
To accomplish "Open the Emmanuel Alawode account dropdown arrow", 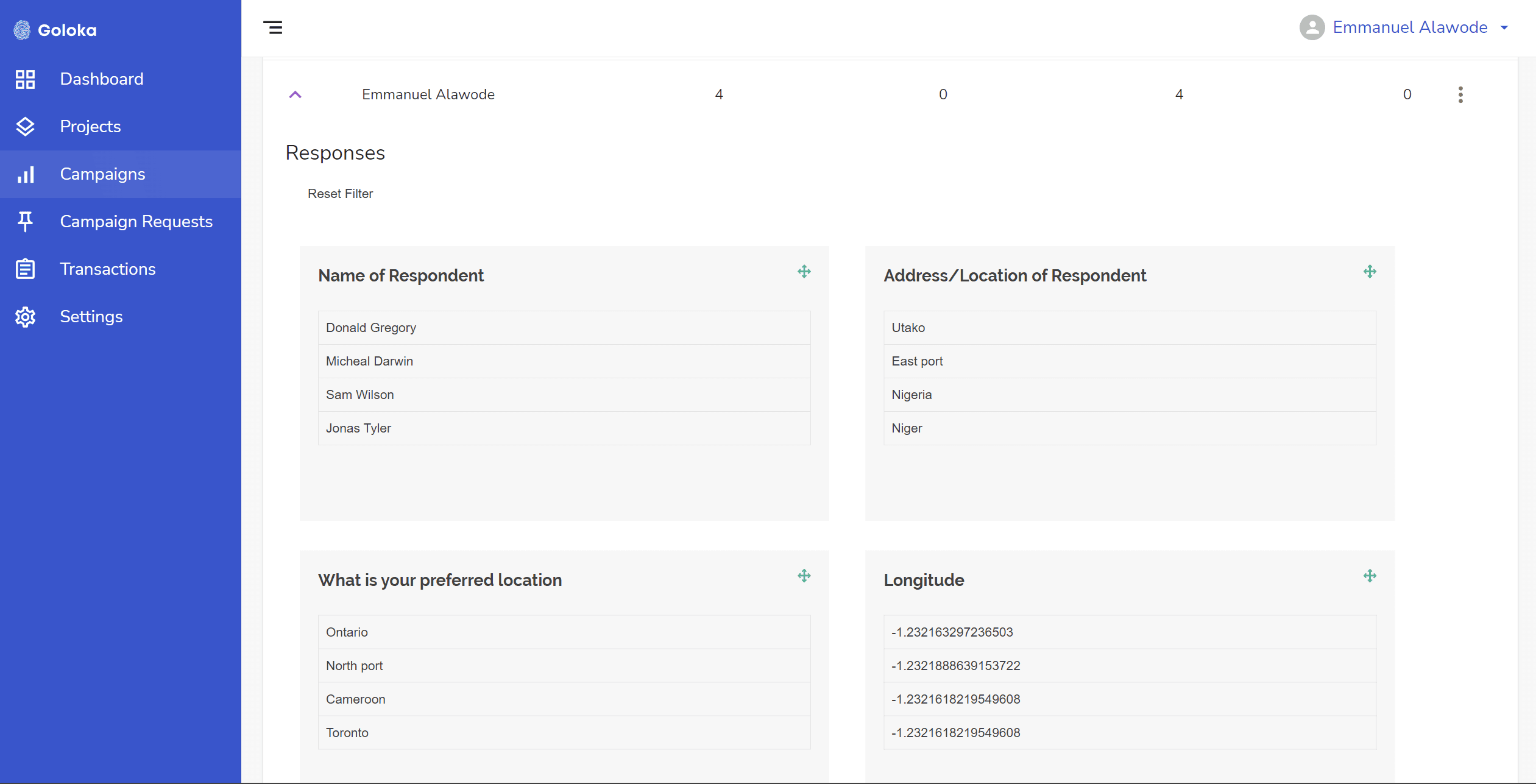I will click(x=1504, y=28).
